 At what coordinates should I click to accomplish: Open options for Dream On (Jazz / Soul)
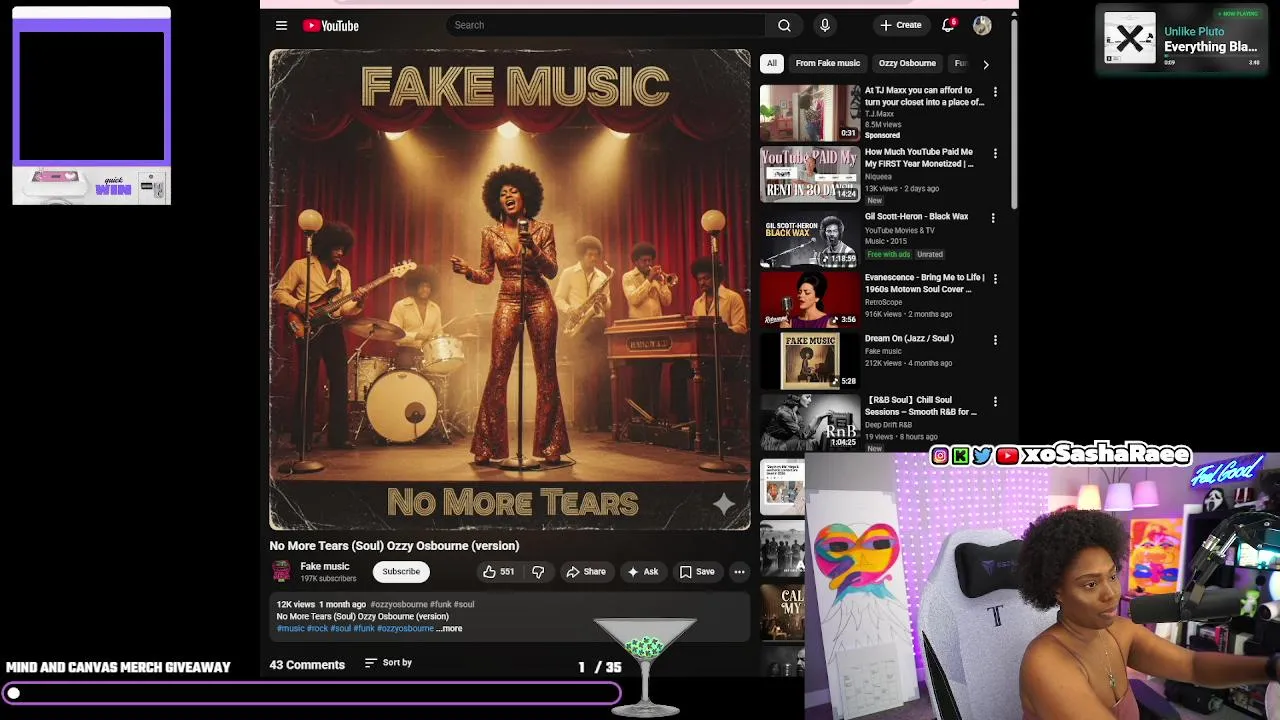pos(994,341)
